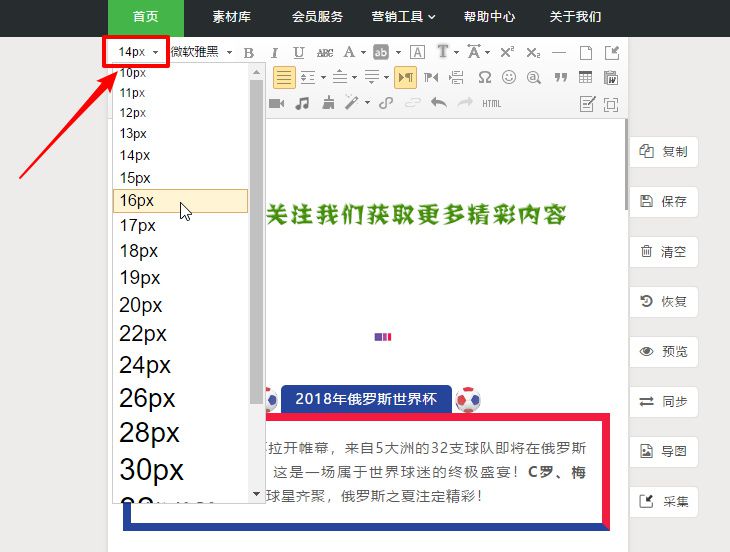Viewport: 730px width, 552px height.
Task: Undo the last action
Action: pyautogui.click(x=439, y=102)
